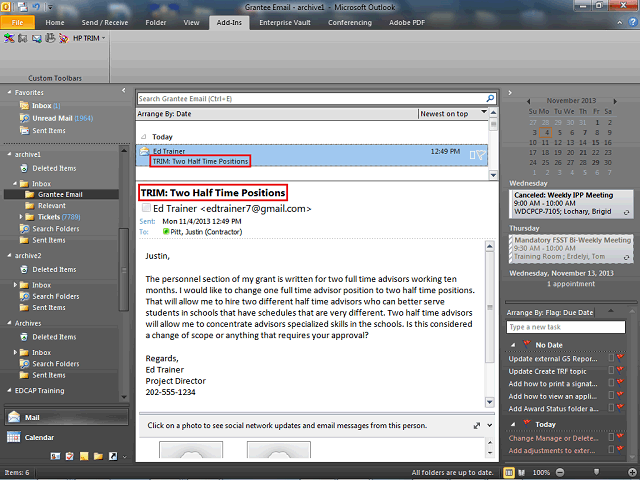Switch to Mail view

pyautogui.click(x=66, y=417)
